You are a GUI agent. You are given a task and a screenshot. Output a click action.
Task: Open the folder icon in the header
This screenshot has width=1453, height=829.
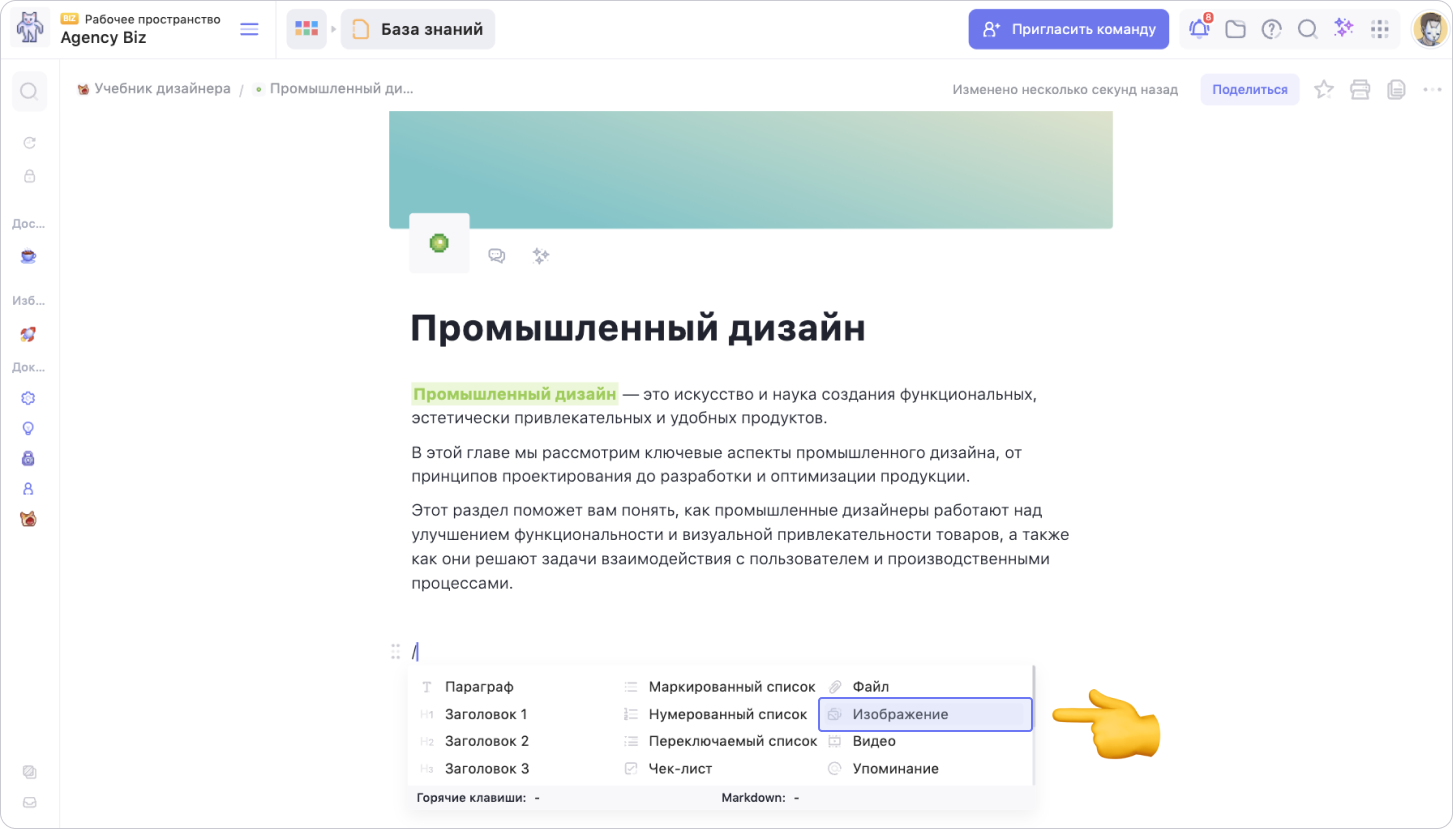tap(1235, 29)
